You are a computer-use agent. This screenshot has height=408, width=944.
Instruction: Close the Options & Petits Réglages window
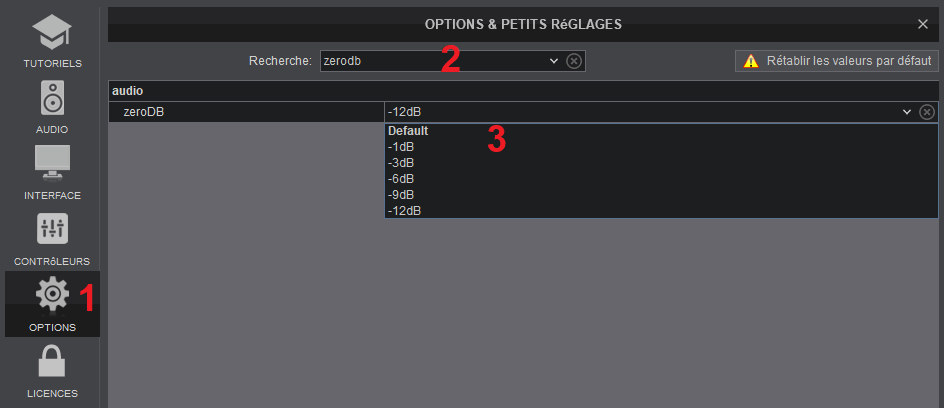pos(922,23)
